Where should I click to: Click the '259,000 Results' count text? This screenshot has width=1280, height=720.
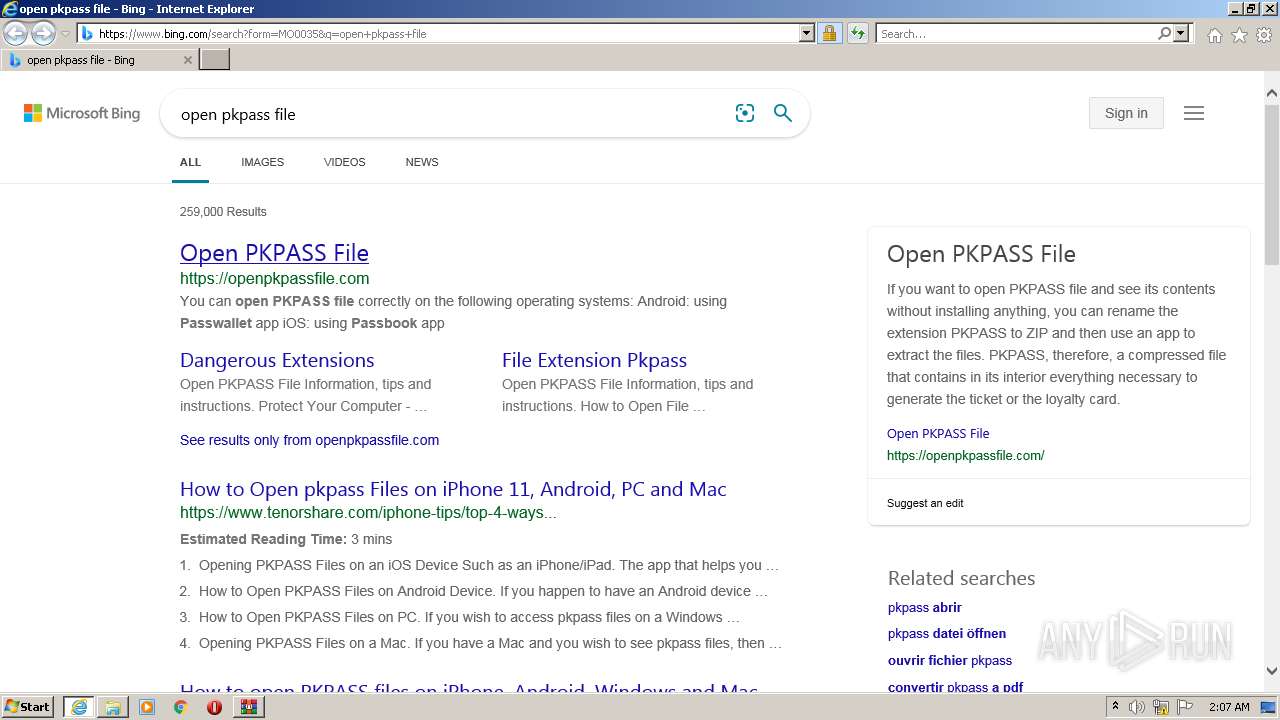pos(223,212)
